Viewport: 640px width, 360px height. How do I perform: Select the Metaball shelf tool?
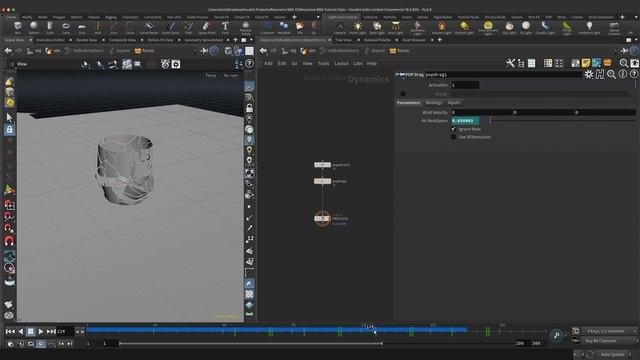click(x=284, y=27)
